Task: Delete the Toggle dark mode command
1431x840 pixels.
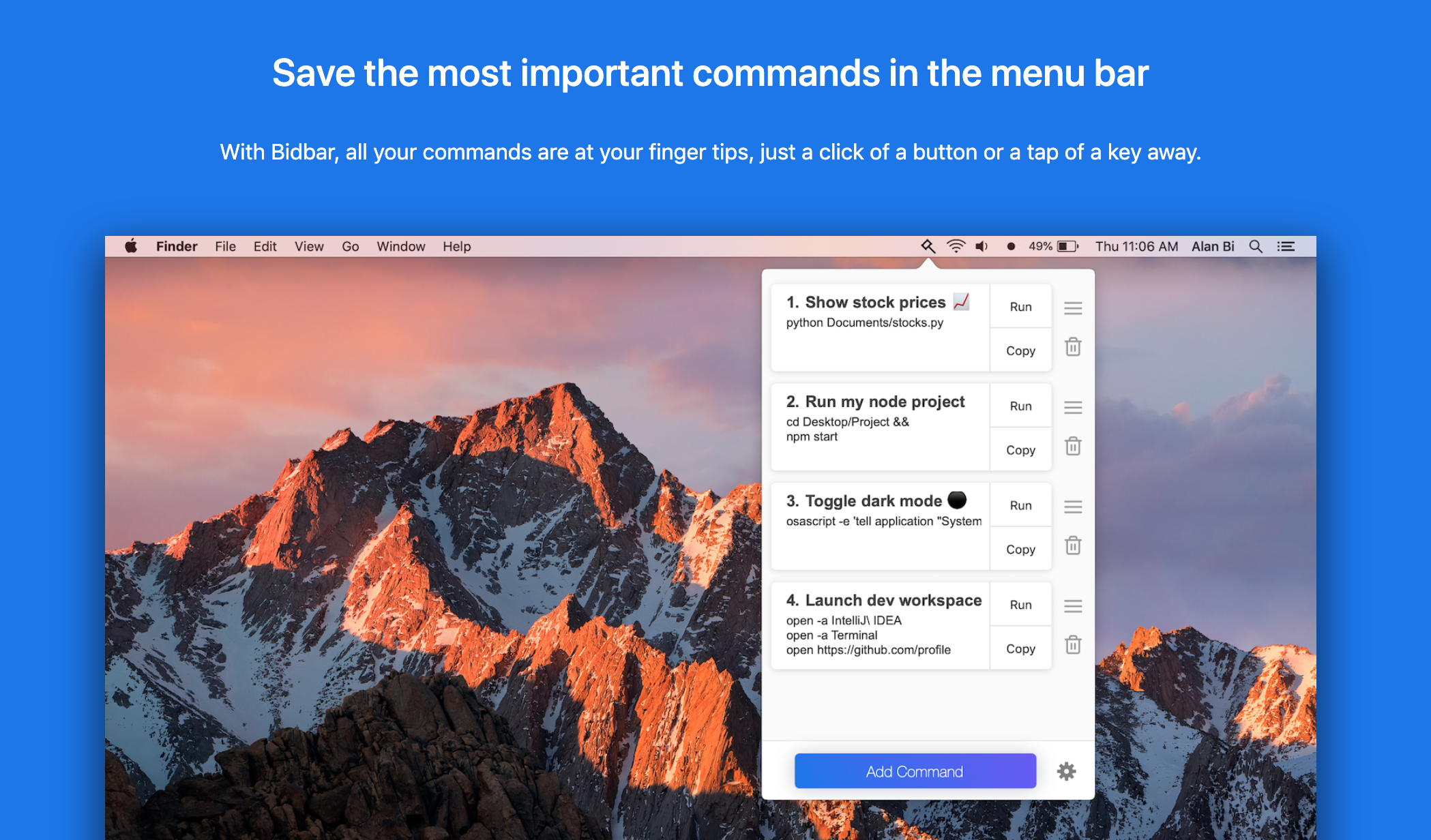Action: pos(1073,546)
